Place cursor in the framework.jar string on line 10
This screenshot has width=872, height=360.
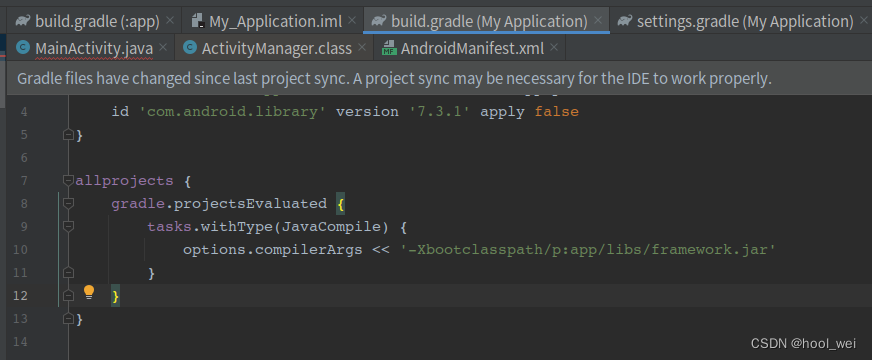pos(588,250)
